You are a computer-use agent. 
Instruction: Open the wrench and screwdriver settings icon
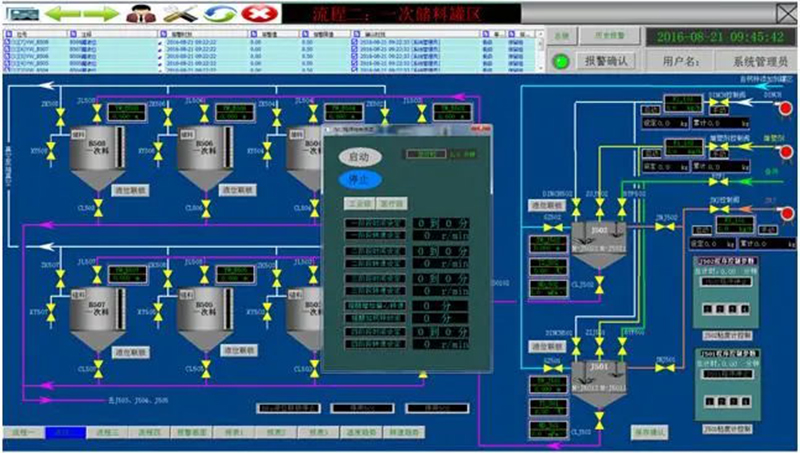pyautogui.click(x=179, y=14)
